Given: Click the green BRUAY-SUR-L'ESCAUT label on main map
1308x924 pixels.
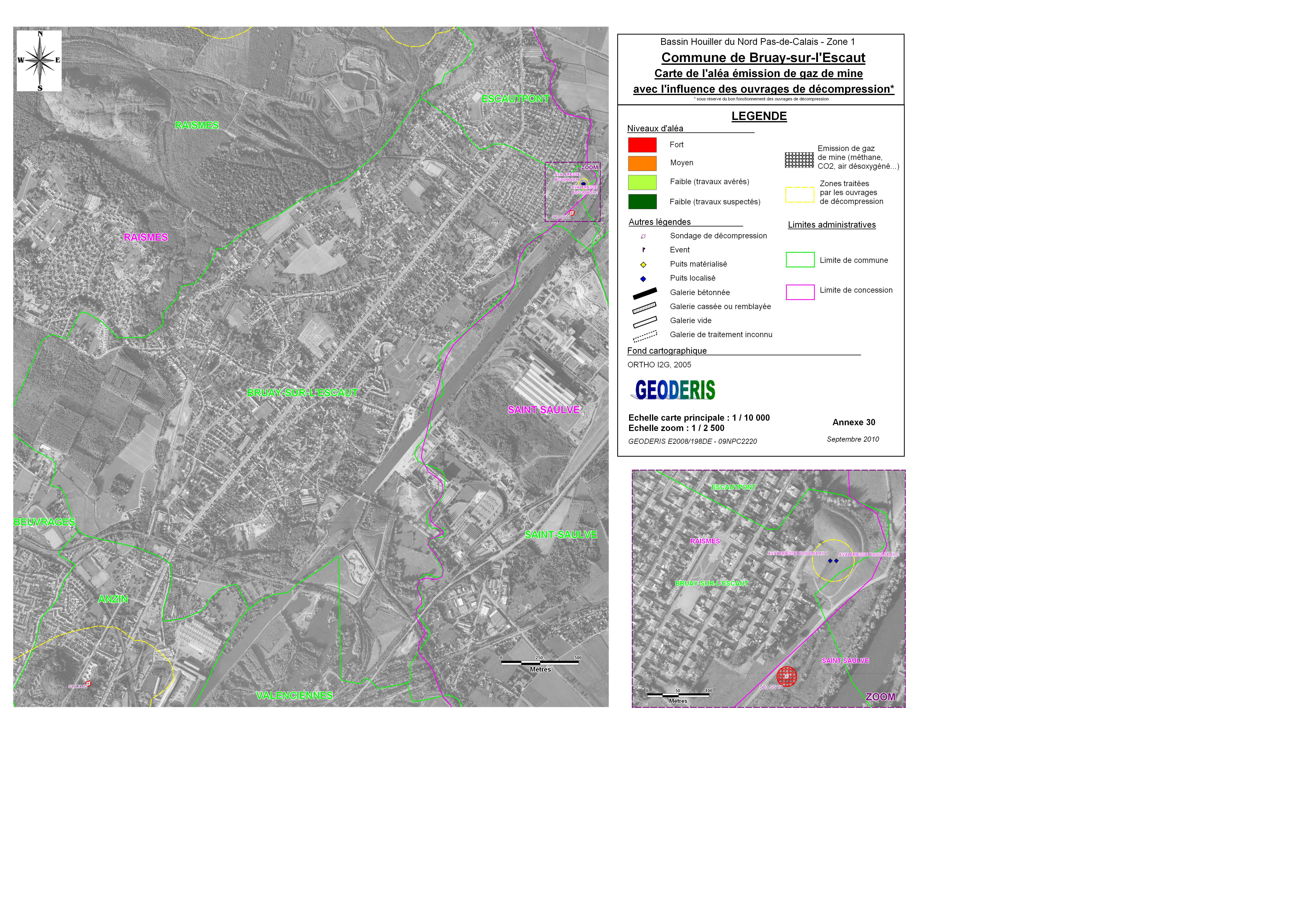Looking at the screenshot, I should [302, 393].
